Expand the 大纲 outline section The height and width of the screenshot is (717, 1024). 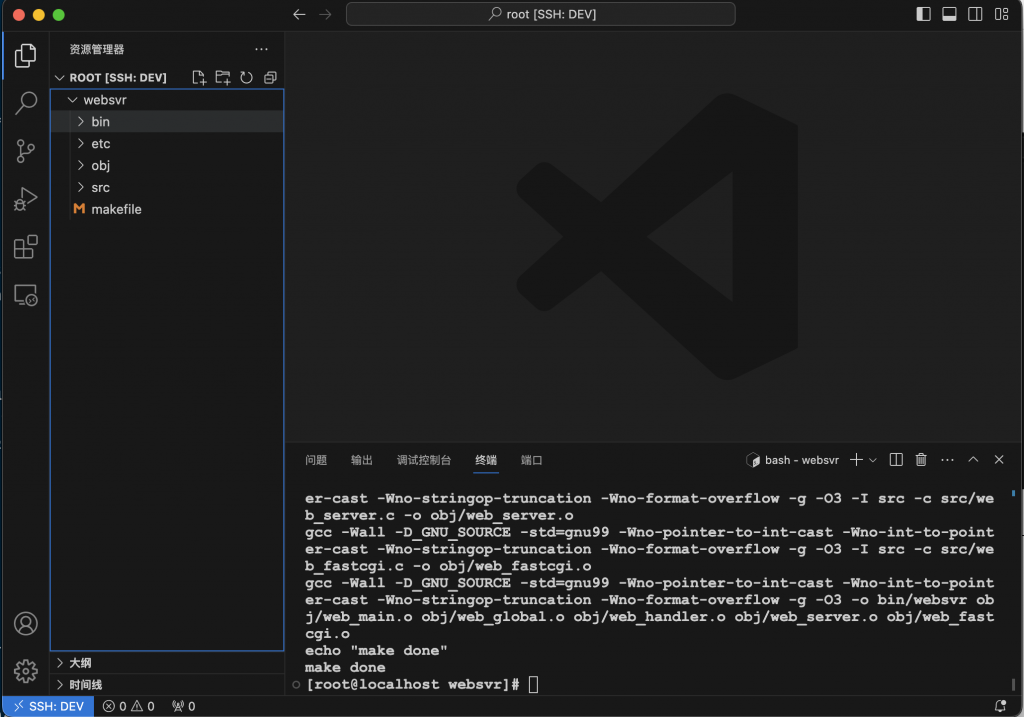[x=80, y=663]
